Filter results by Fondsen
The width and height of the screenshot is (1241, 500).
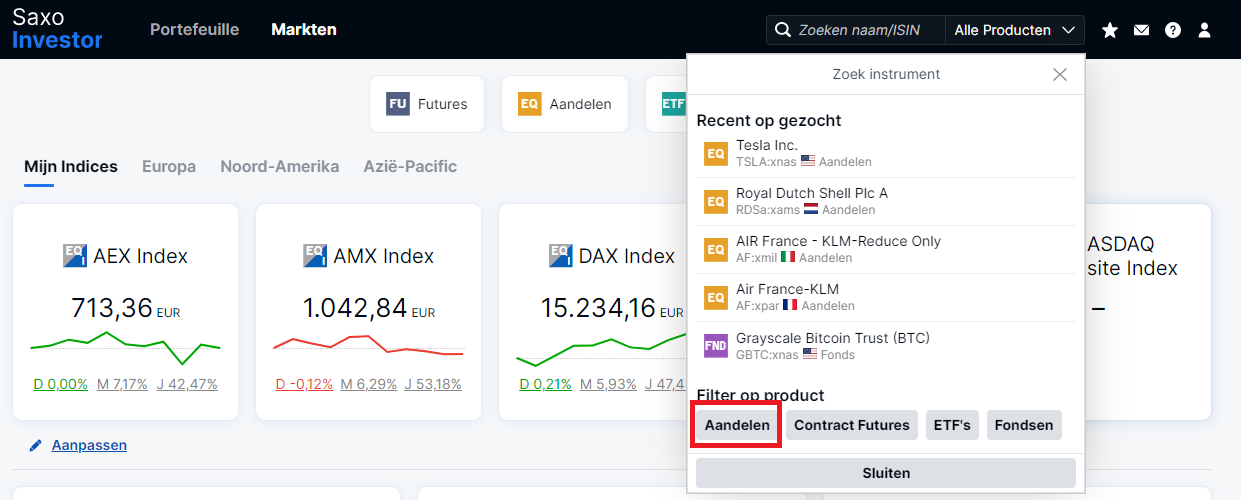(x=1024, y=425)
